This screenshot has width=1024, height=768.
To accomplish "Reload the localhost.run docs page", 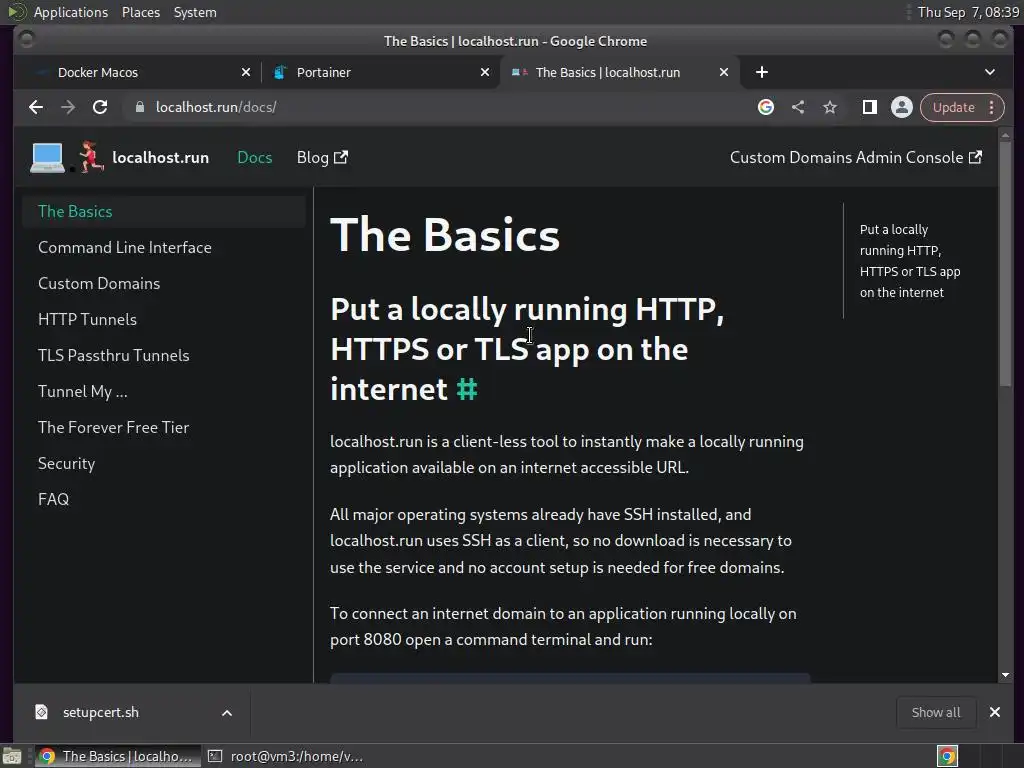I will [x=100, y=107].
